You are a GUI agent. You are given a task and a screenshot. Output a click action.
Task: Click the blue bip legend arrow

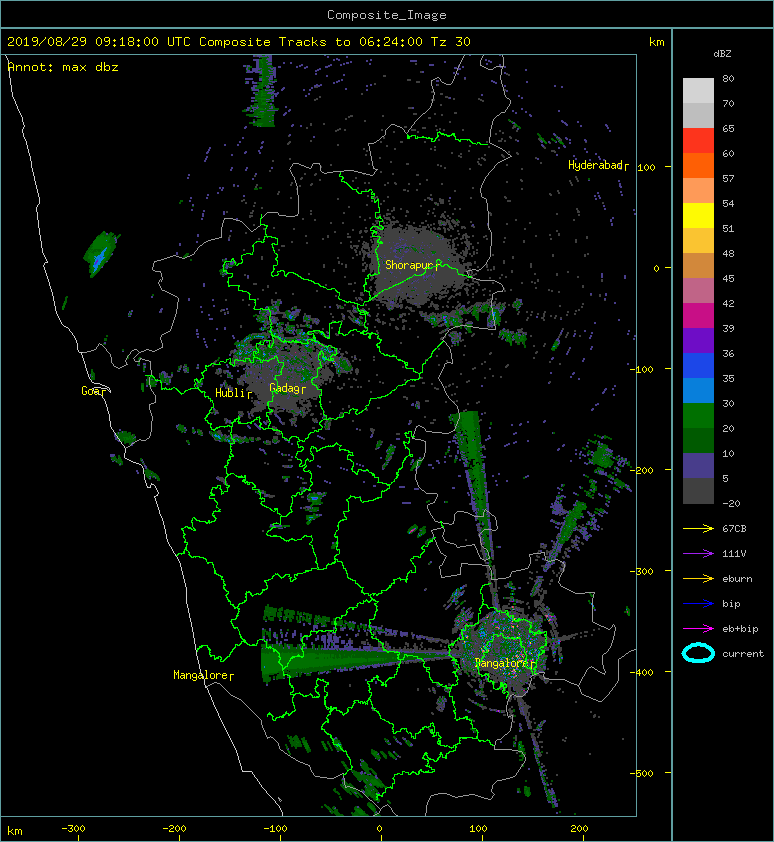pos(698,604)
